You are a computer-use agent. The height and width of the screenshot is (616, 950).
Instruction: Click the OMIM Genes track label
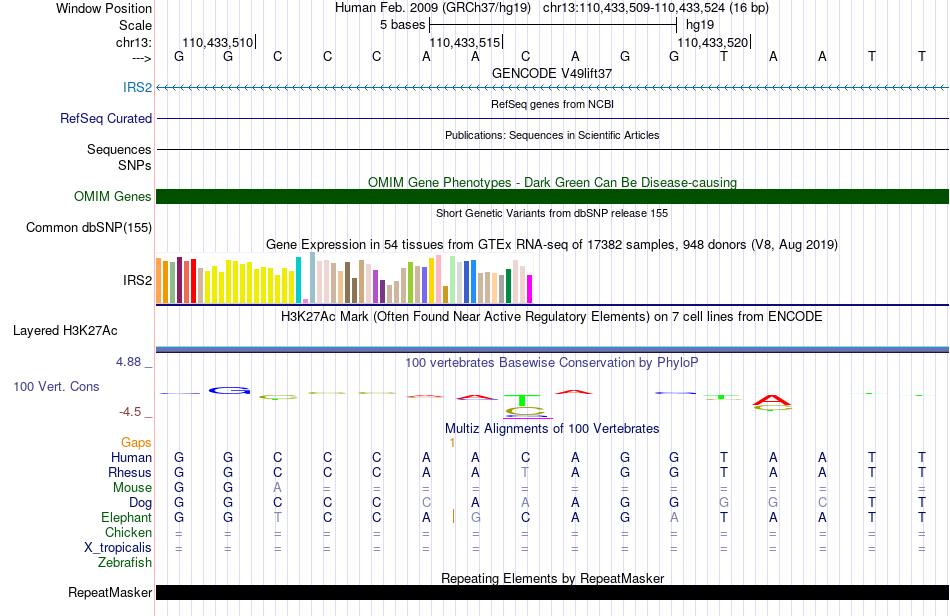click(x=112, y=196)
